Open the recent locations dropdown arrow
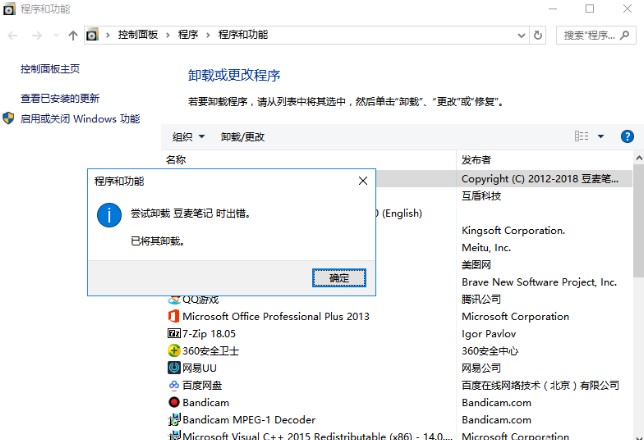The height and width of the screenshot is (440, 644). (56, 36)
